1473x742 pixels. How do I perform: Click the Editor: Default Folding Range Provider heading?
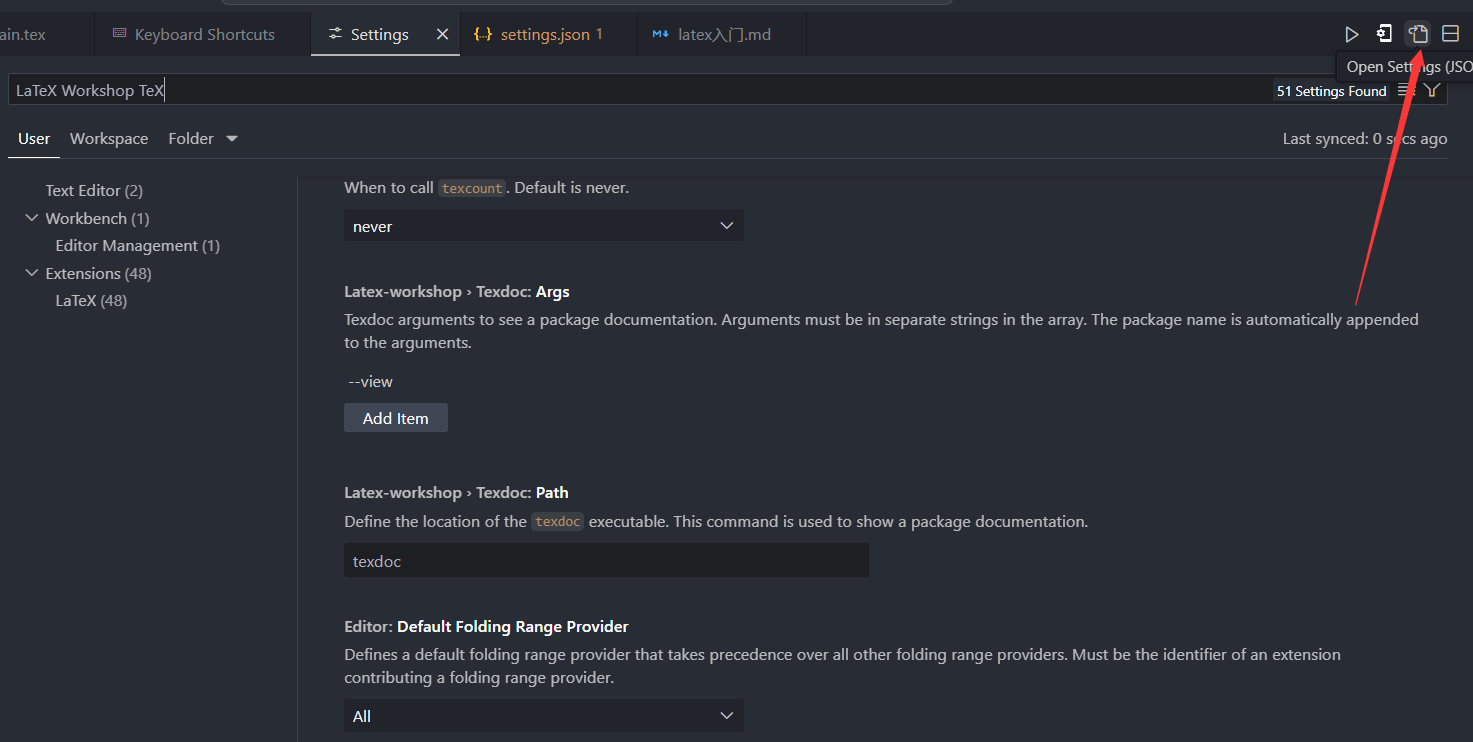[486, 627]
